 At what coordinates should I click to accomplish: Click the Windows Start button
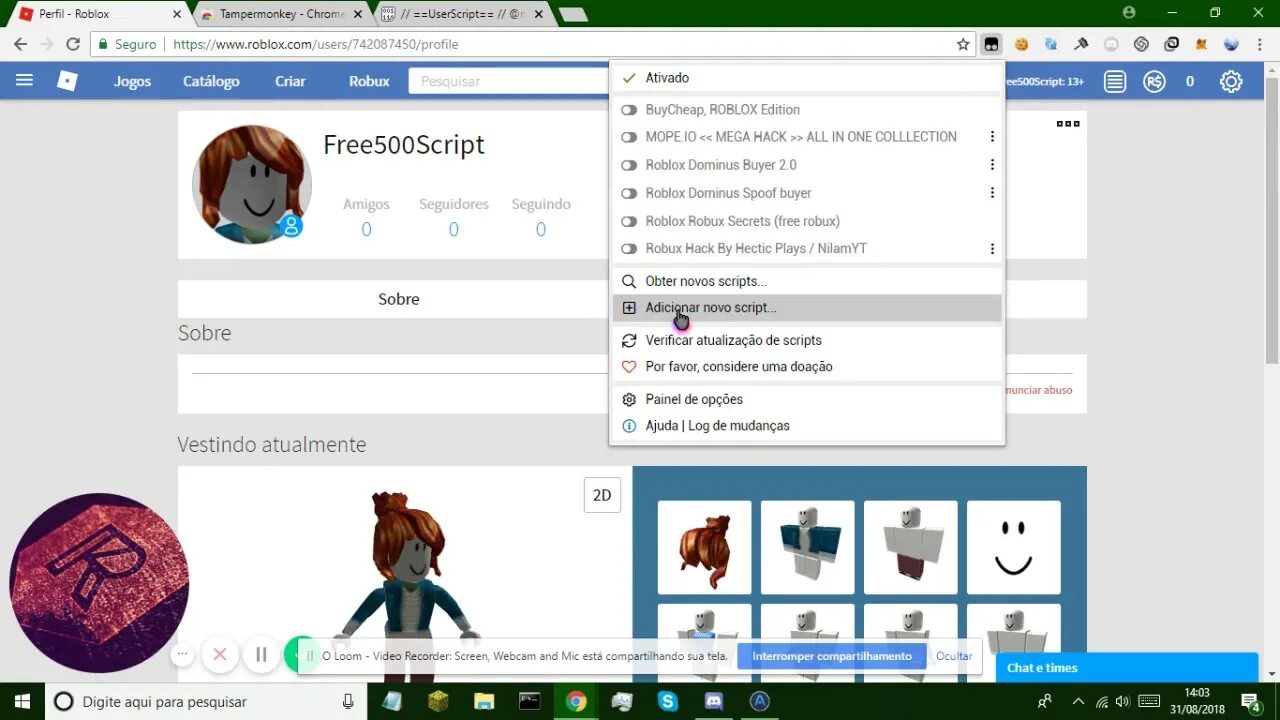point(22,701)
